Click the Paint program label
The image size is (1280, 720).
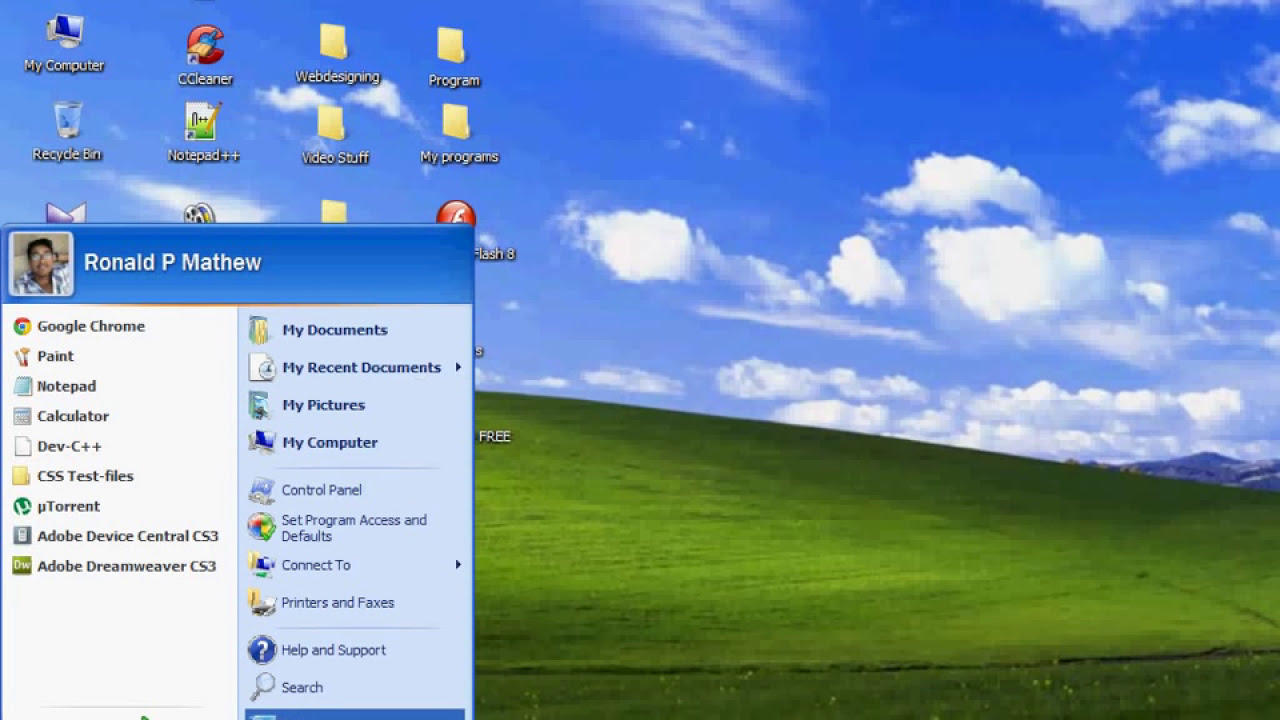tap(55, 356)
